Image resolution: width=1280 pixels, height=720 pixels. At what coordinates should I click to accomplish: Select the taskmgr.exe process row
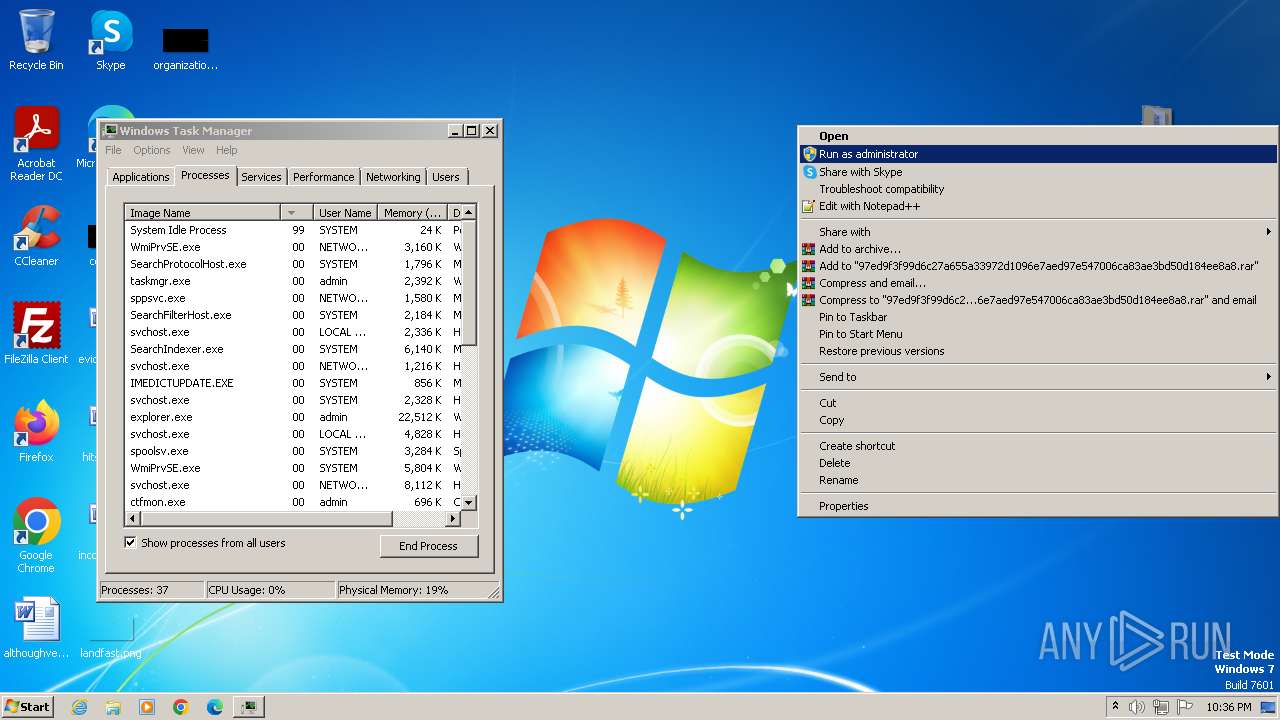(293, 281)
